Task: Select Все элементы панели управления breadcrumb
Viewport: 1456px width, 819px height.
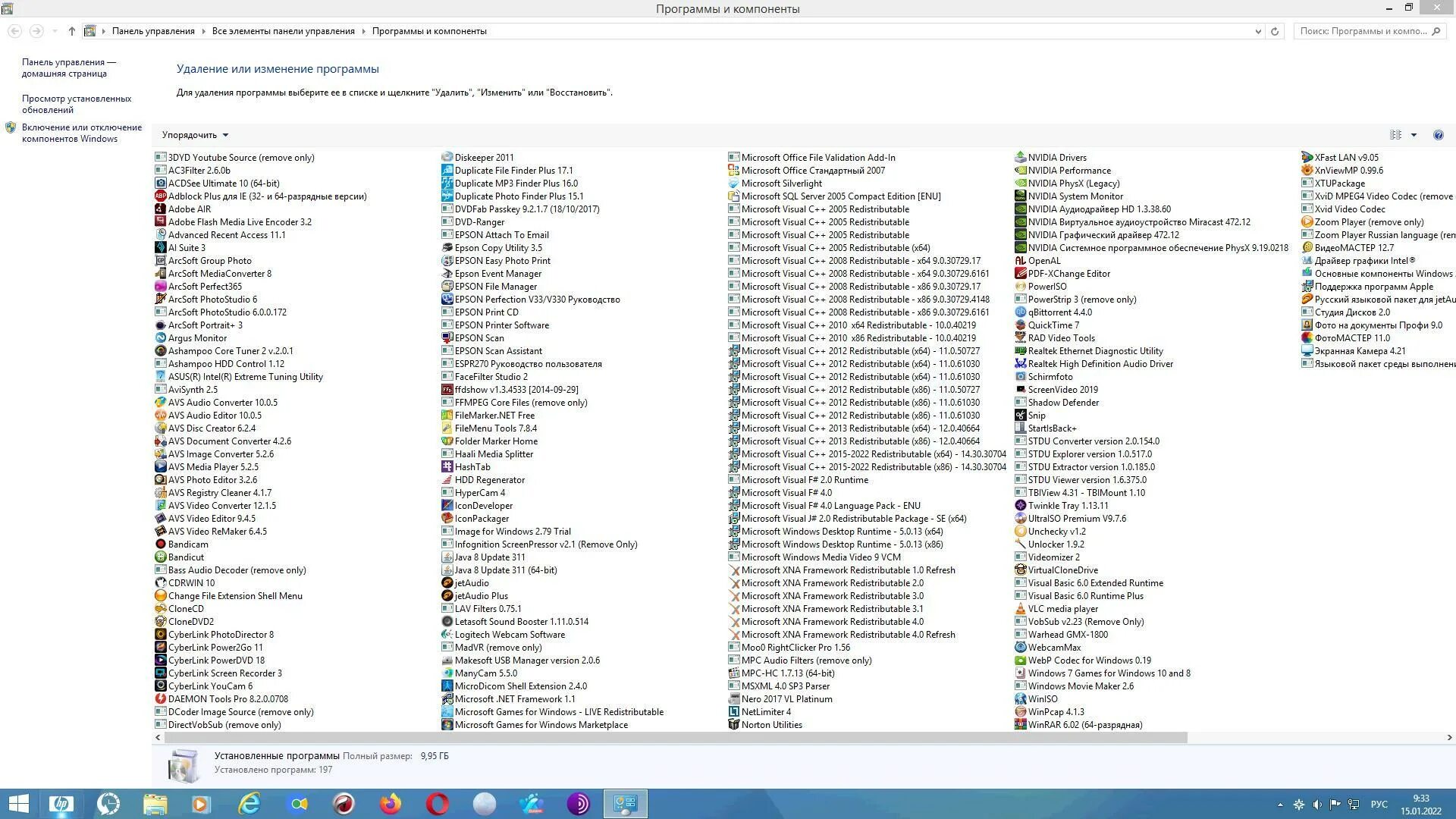Action: click(x=283, y=31)
